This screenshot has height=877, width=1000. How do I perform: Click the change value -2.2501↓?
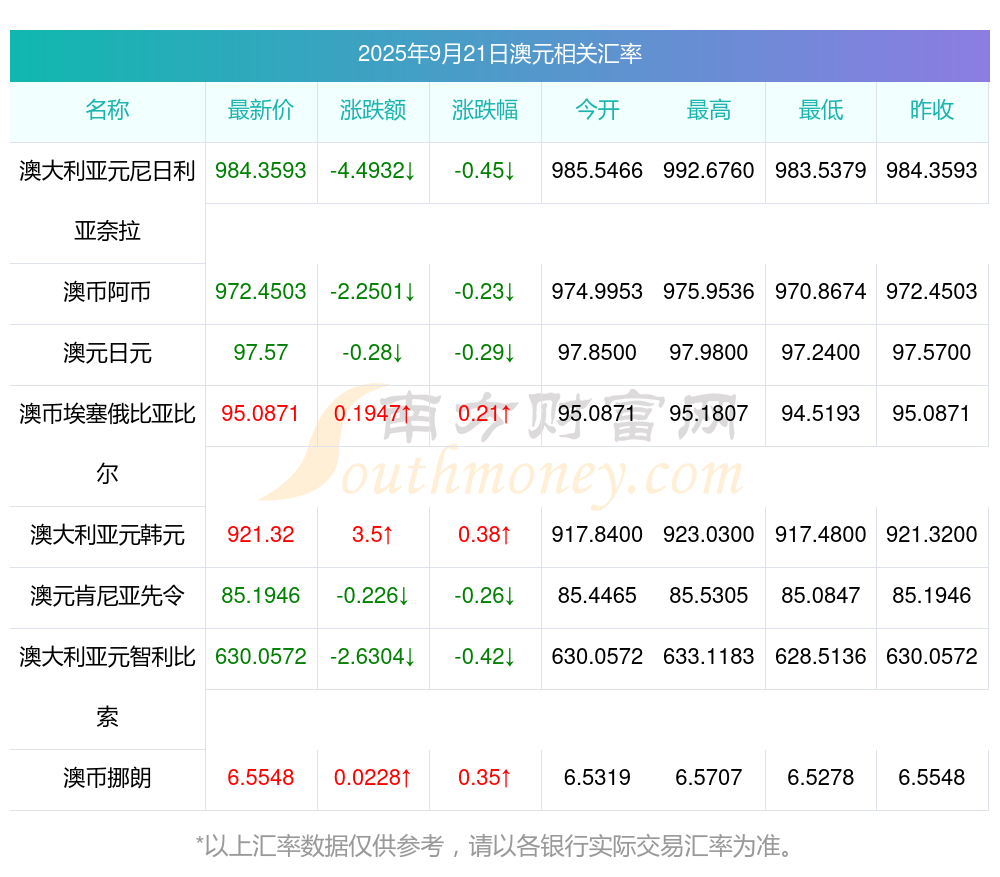pos(373,291)
